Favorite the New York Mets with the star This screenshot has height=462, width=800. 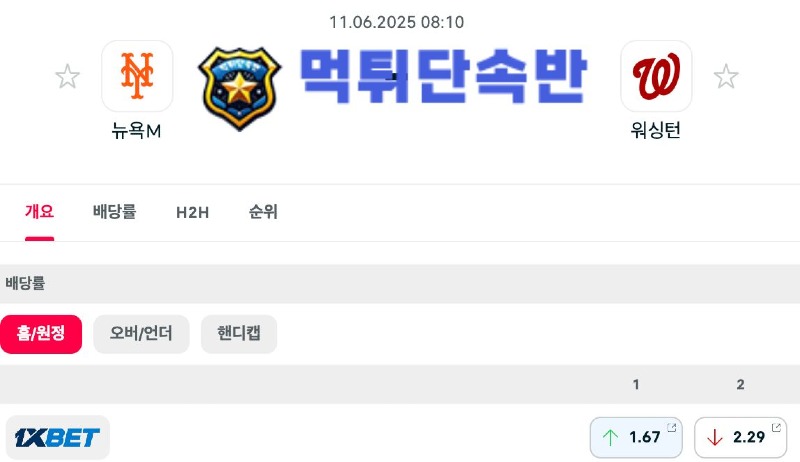coord(67,76)
